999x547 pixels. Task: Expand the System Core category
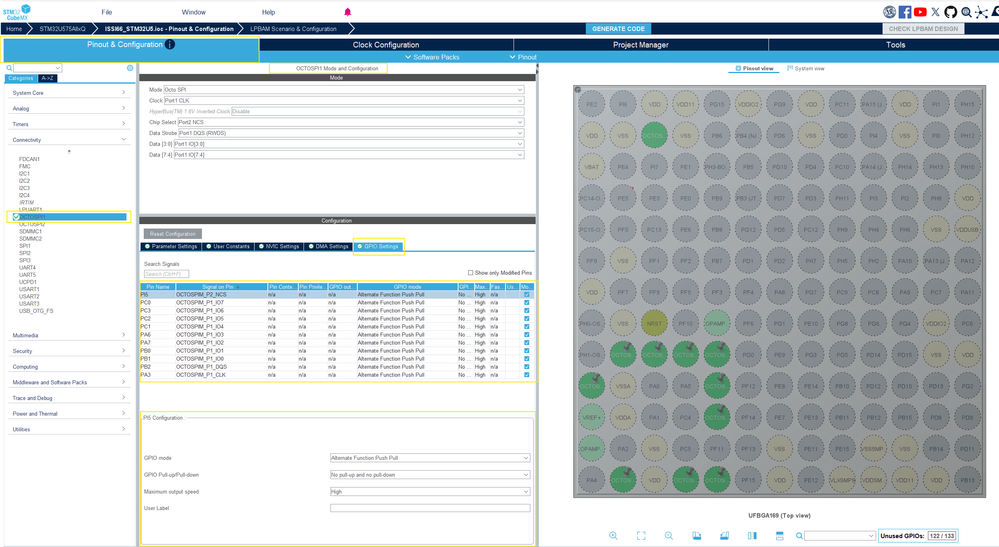(x=69, y=93)
